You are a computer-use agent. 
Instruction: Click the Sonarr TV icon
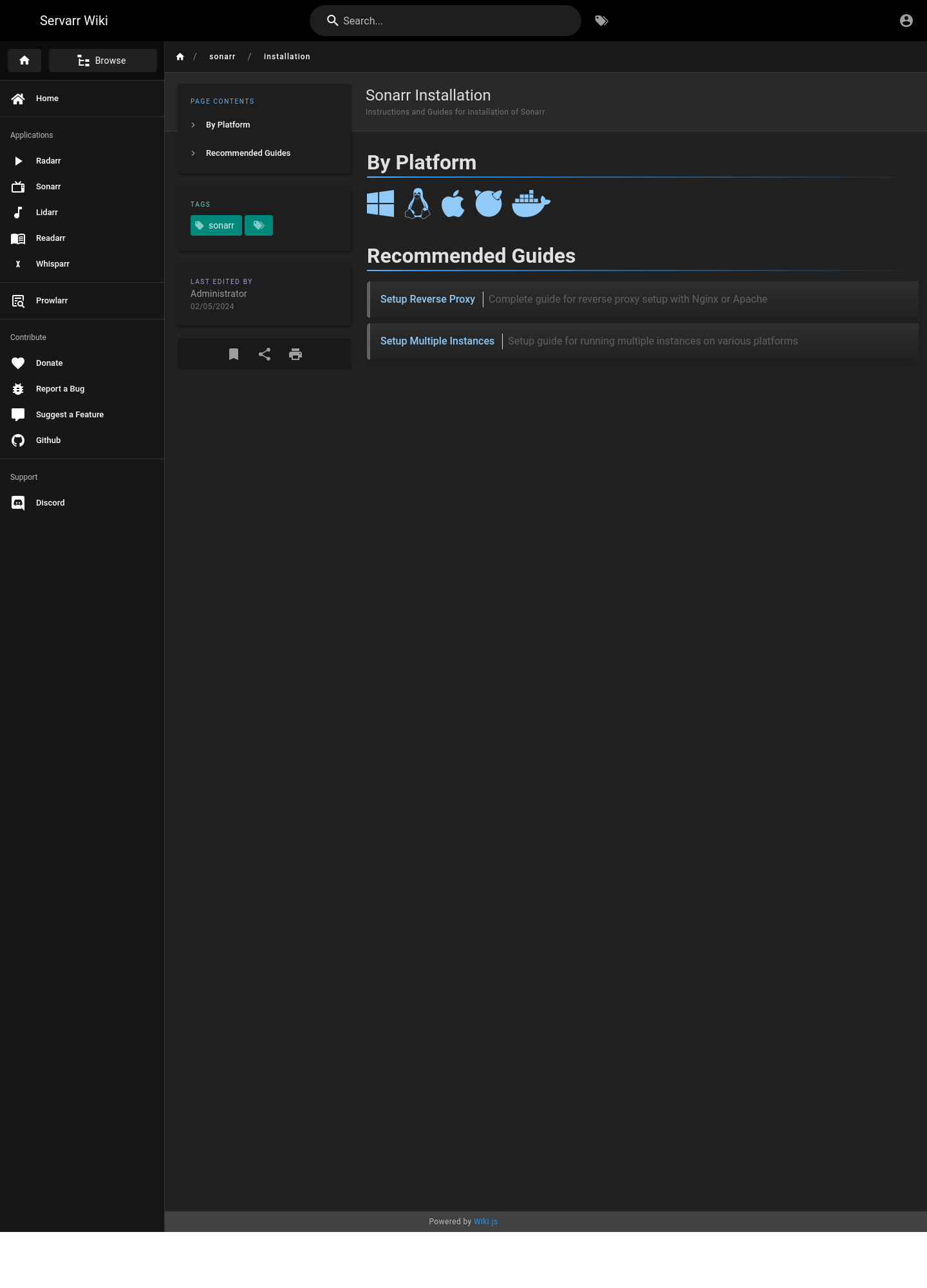click(x=18, y=187)
